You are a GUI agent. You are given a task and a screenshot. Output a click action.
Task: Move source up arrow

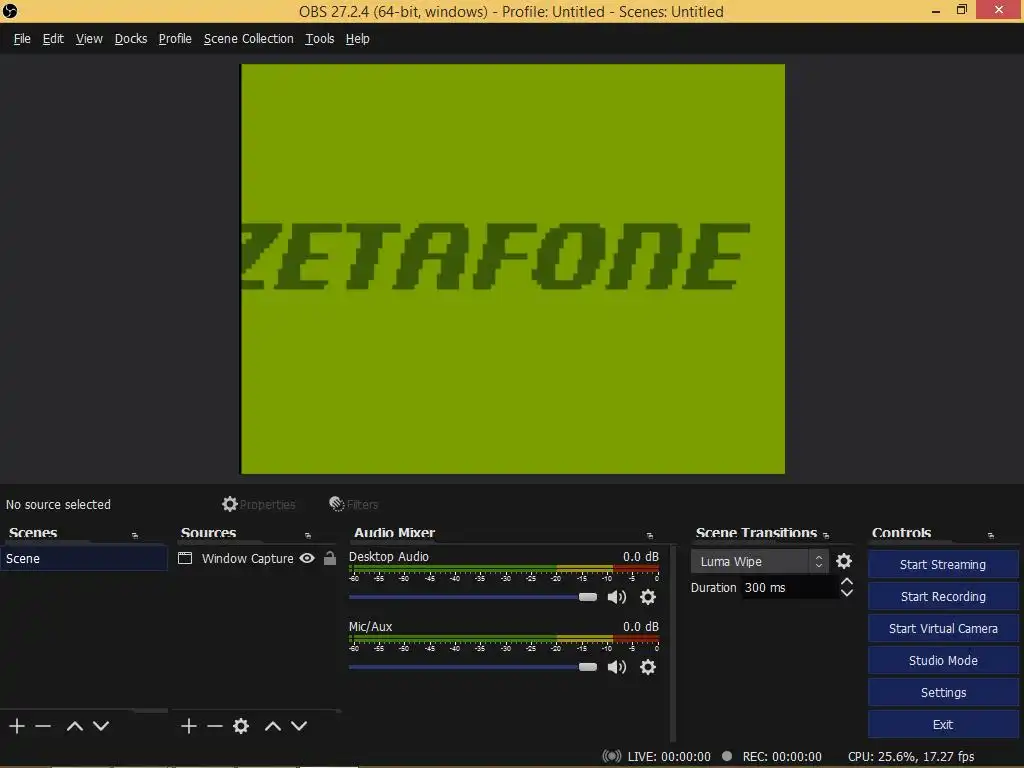[x=273, y=726]
